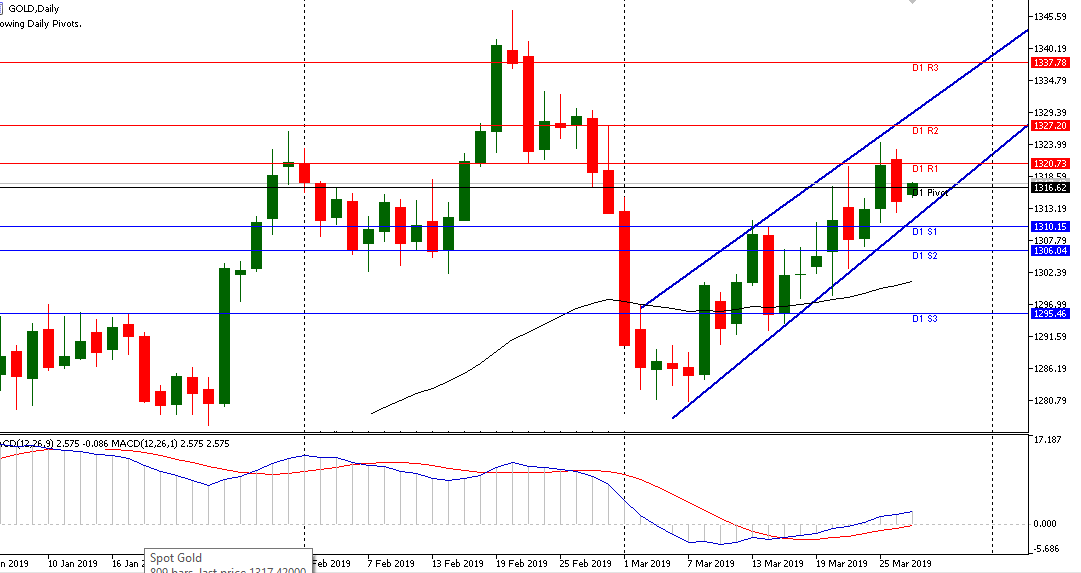Screen dimensions: 1081x573
Task: Click the 1345.59 price scale value
Action: click(1053, 17)
